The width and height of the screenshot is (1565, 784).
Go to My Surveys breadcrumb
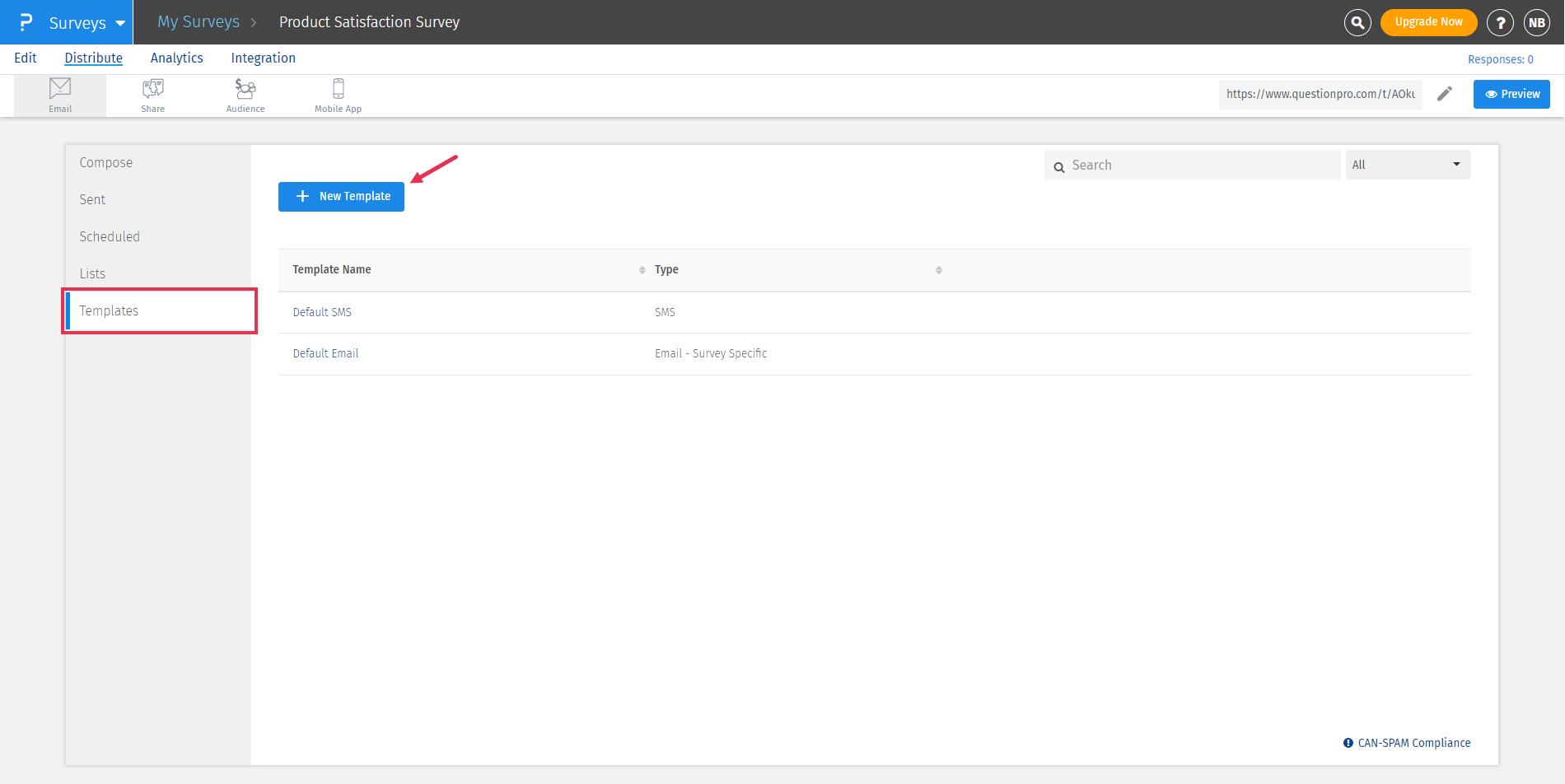pos(199,22)
